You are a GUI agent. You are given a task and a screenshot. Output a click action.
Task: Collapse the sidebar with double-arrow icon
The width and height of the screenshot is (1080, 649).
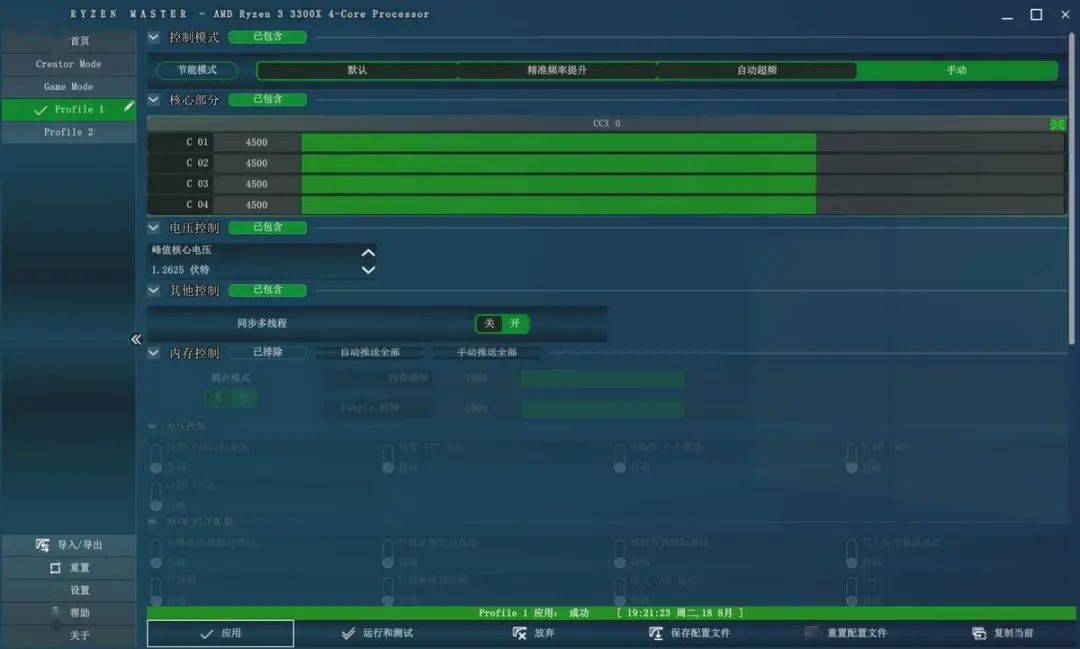(136, 339)
